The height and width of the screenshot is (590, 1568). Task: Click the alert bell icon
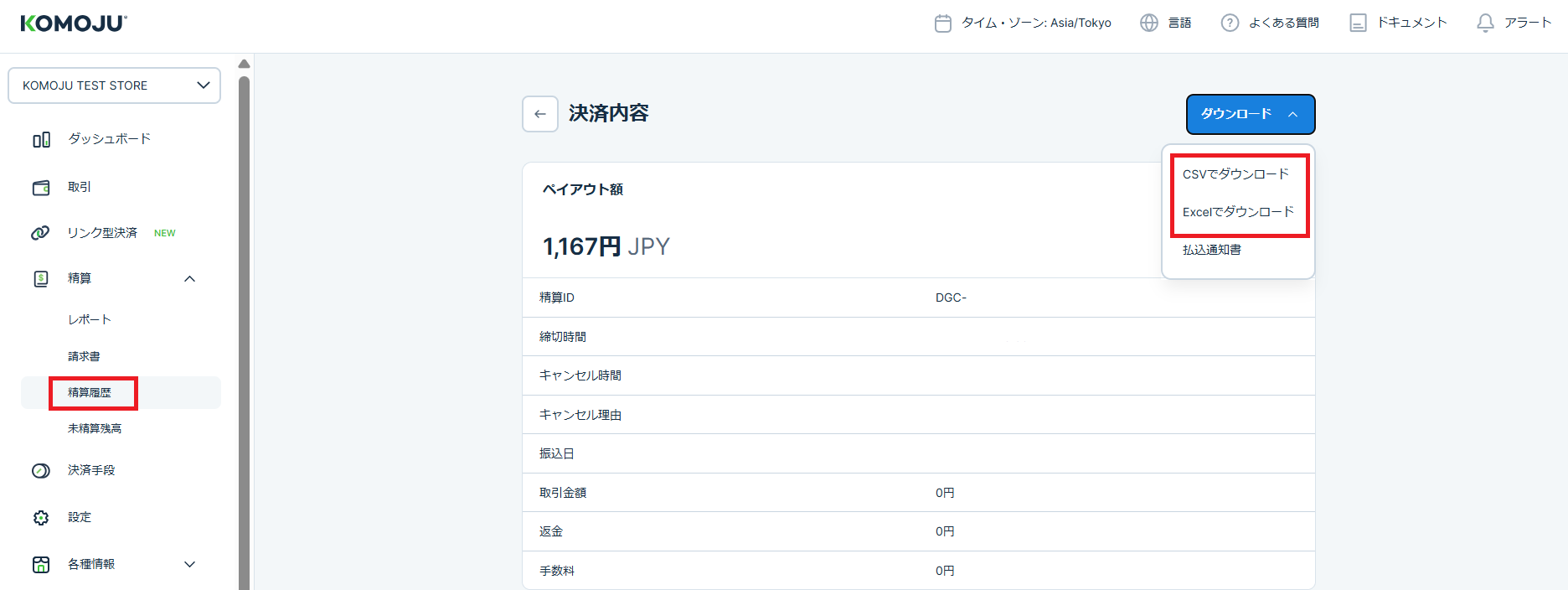coord(1485,23)
